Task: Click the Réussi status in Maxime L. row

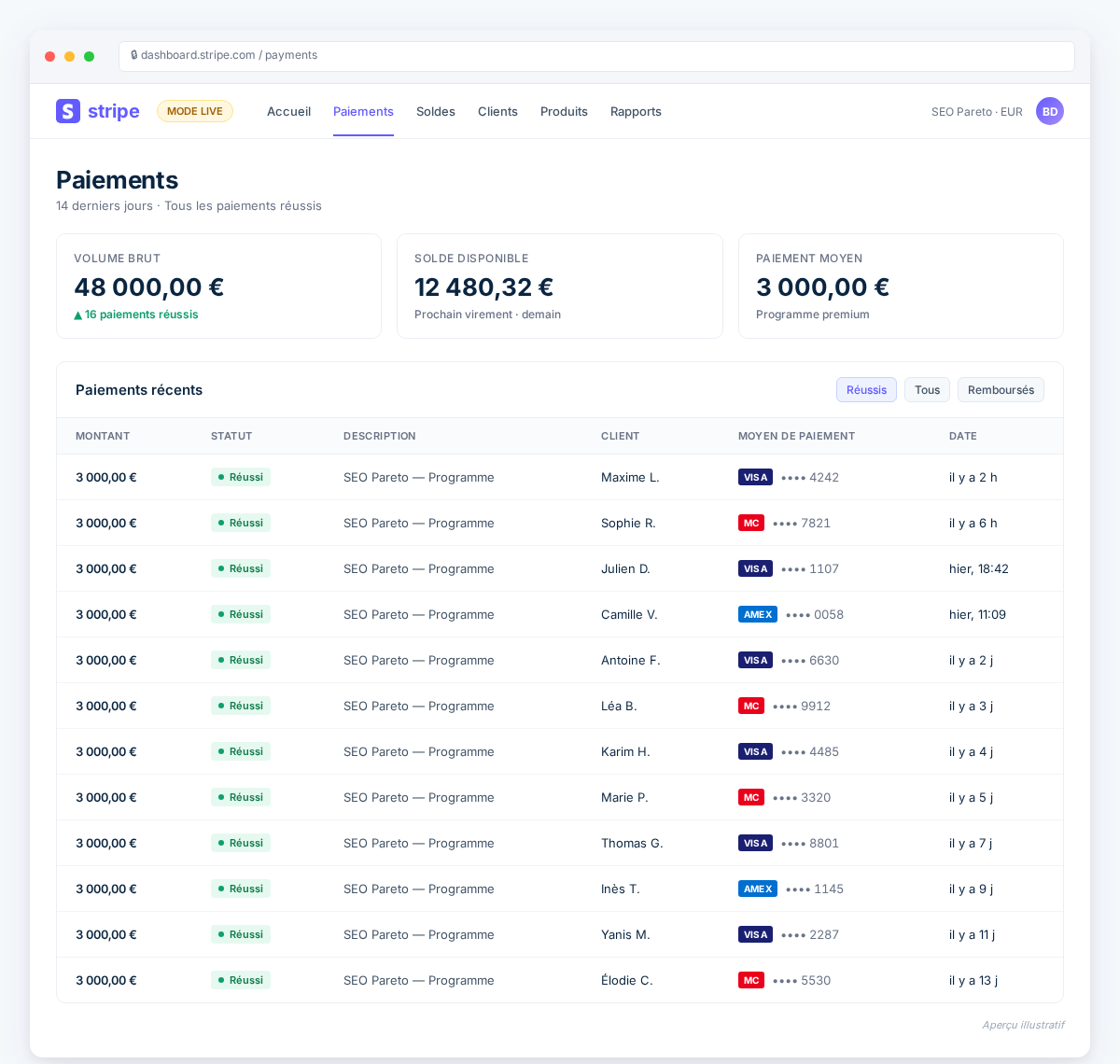Action: tap(241, 477)
